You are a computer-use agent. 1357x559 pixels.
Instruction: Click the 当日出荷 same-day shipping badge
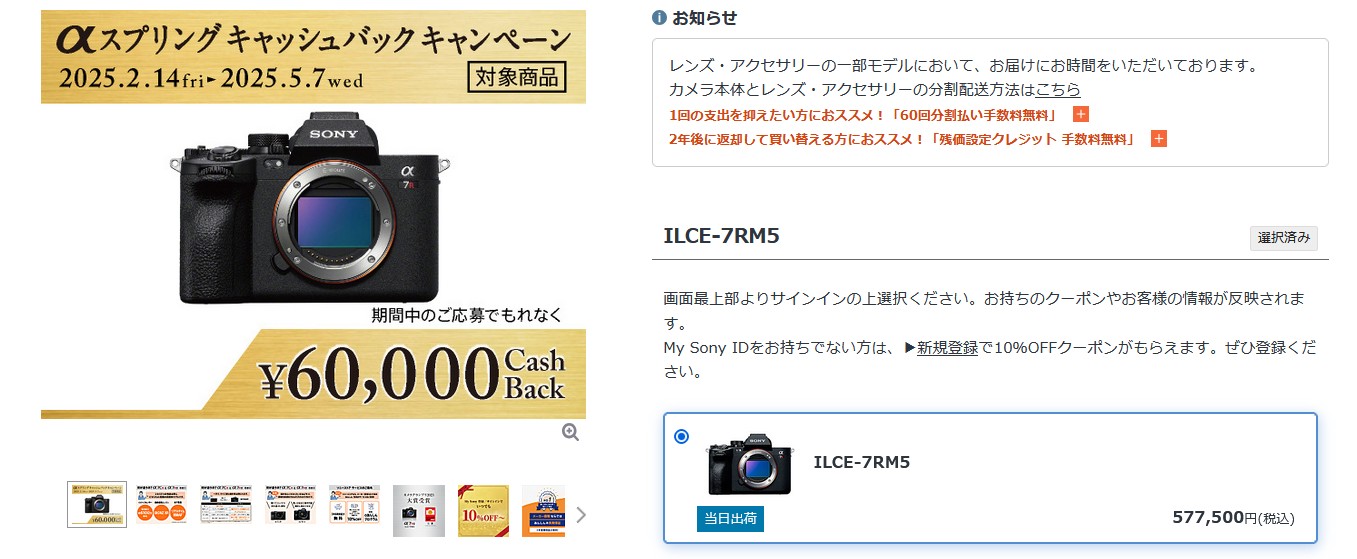pyautogui.click(x=730, y=518)
